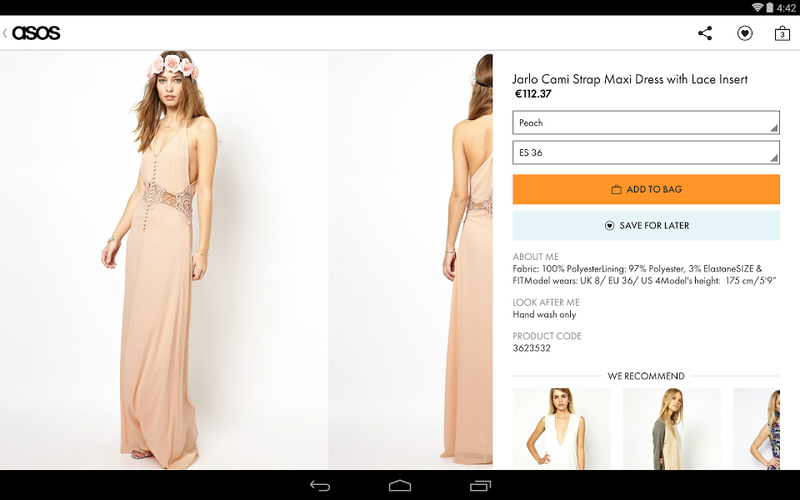Tap Android recent apps button

(x=480, y=486)
